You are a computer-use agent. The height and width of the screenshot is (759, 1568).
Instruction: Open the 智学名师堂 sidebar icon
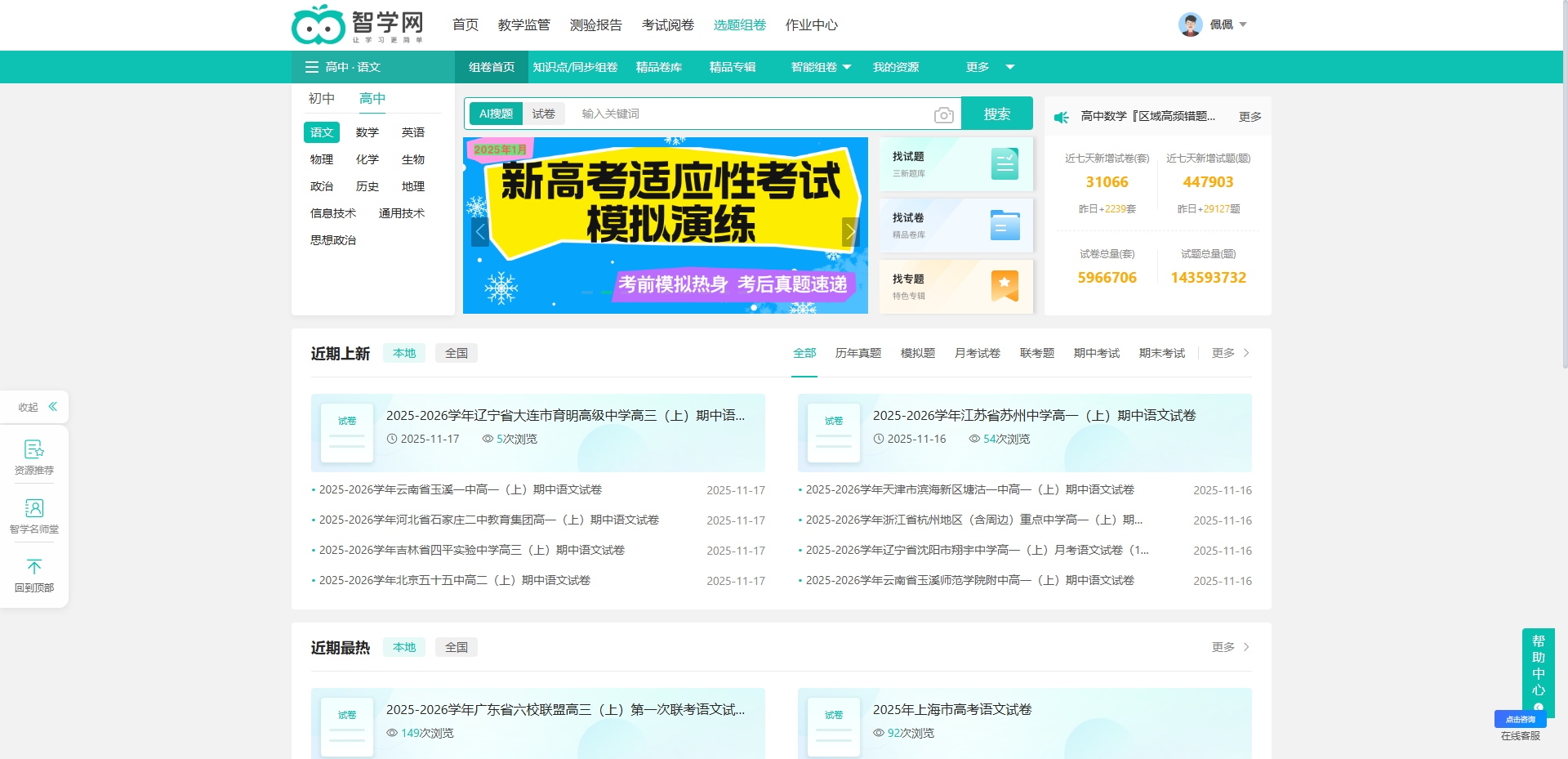34,508
